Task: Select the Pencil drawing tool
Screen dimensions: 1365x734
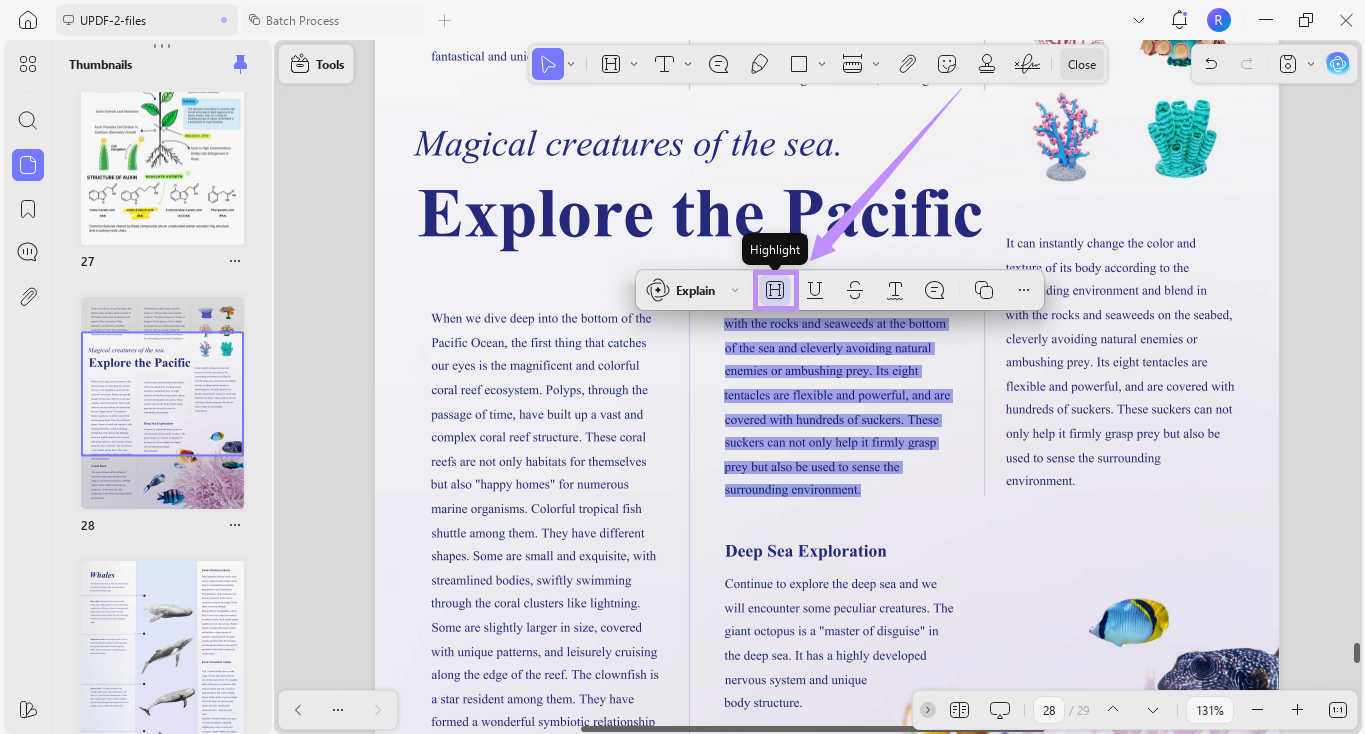Action: tap(759, 64)
